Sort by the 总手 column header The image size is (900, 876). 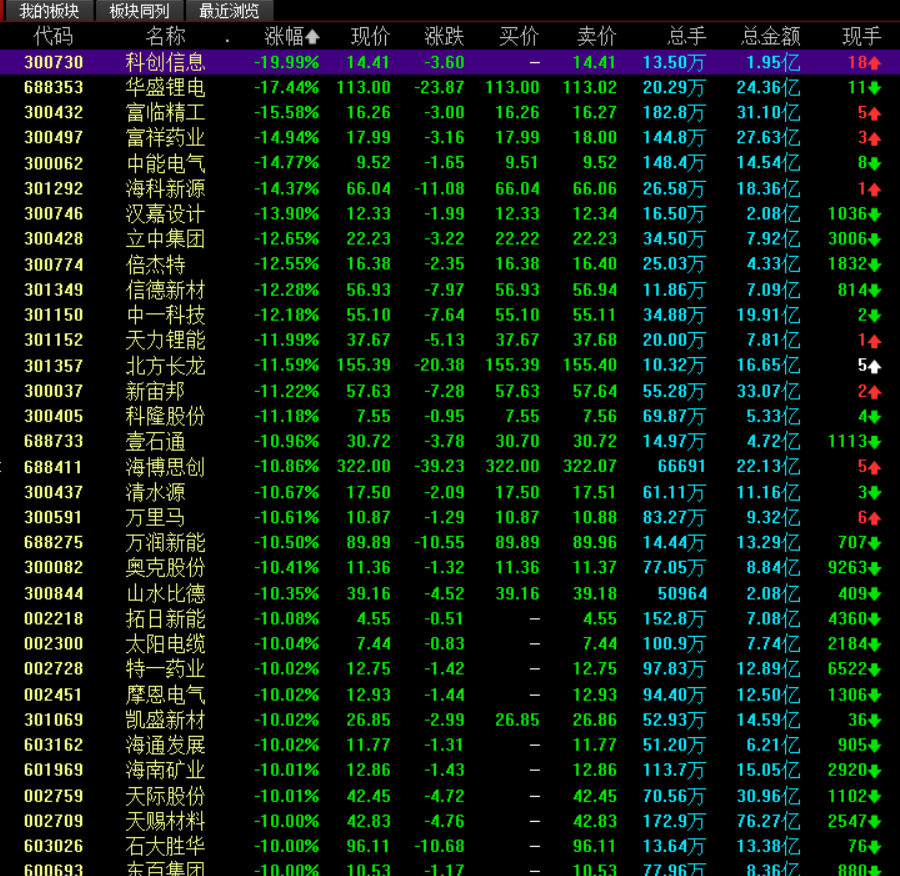coord(686,36)
